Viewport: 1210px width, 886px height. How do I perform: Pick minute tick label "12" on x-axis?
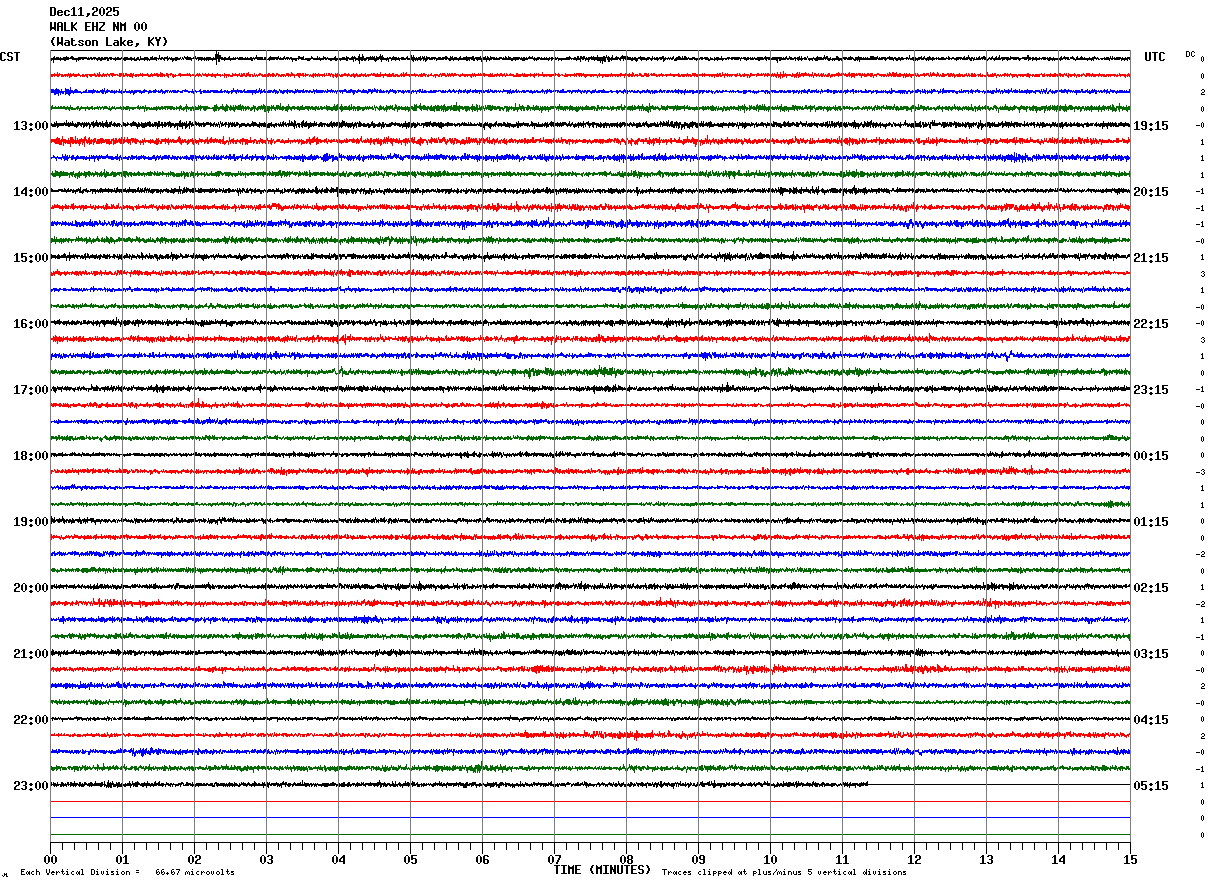(x=914, y=859)
